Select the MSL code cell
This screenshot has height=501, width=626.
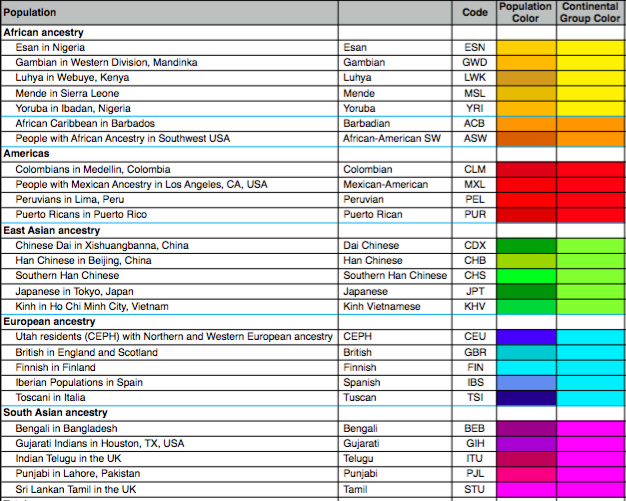tap(475, 93)
